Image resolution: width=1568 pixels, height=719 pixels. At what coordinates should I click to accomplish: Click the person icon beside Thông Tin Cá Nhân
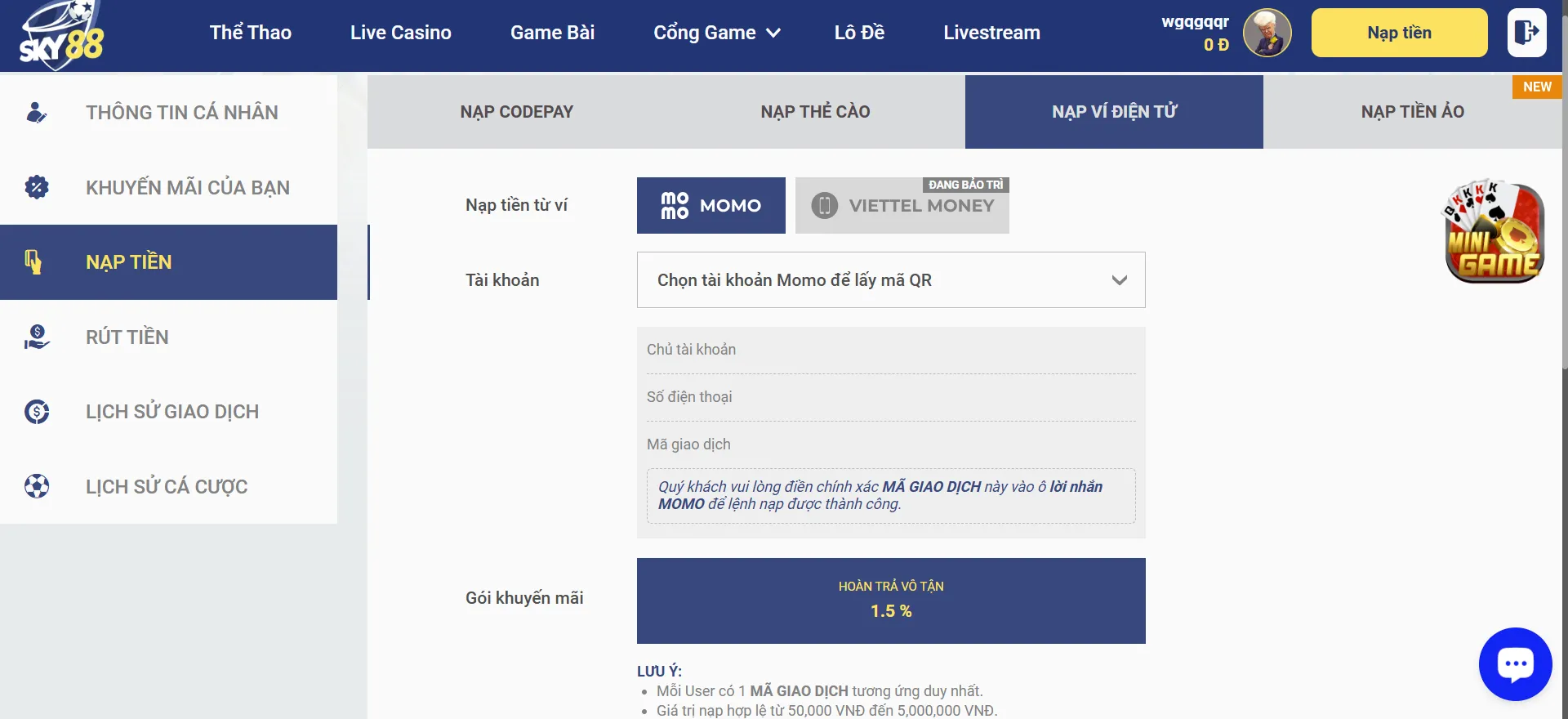coord(36,113)
